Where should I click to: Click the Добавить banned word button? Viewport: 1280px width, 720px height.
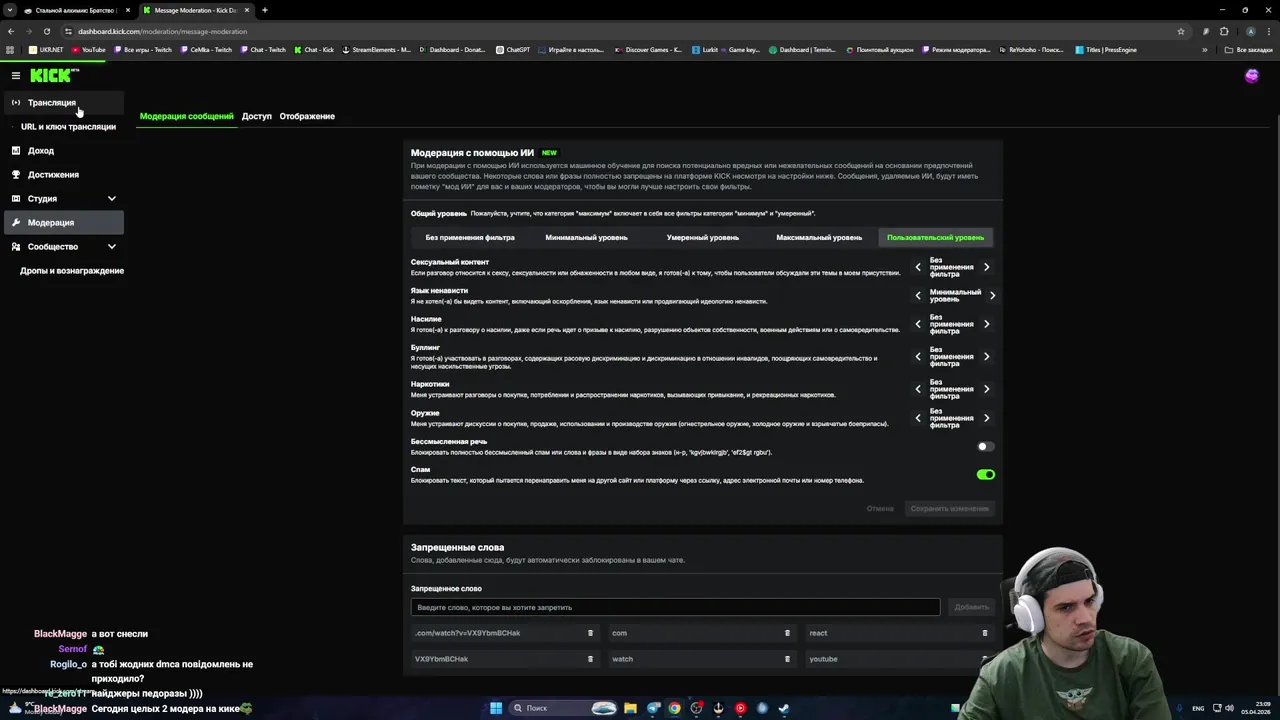point(971,607)
